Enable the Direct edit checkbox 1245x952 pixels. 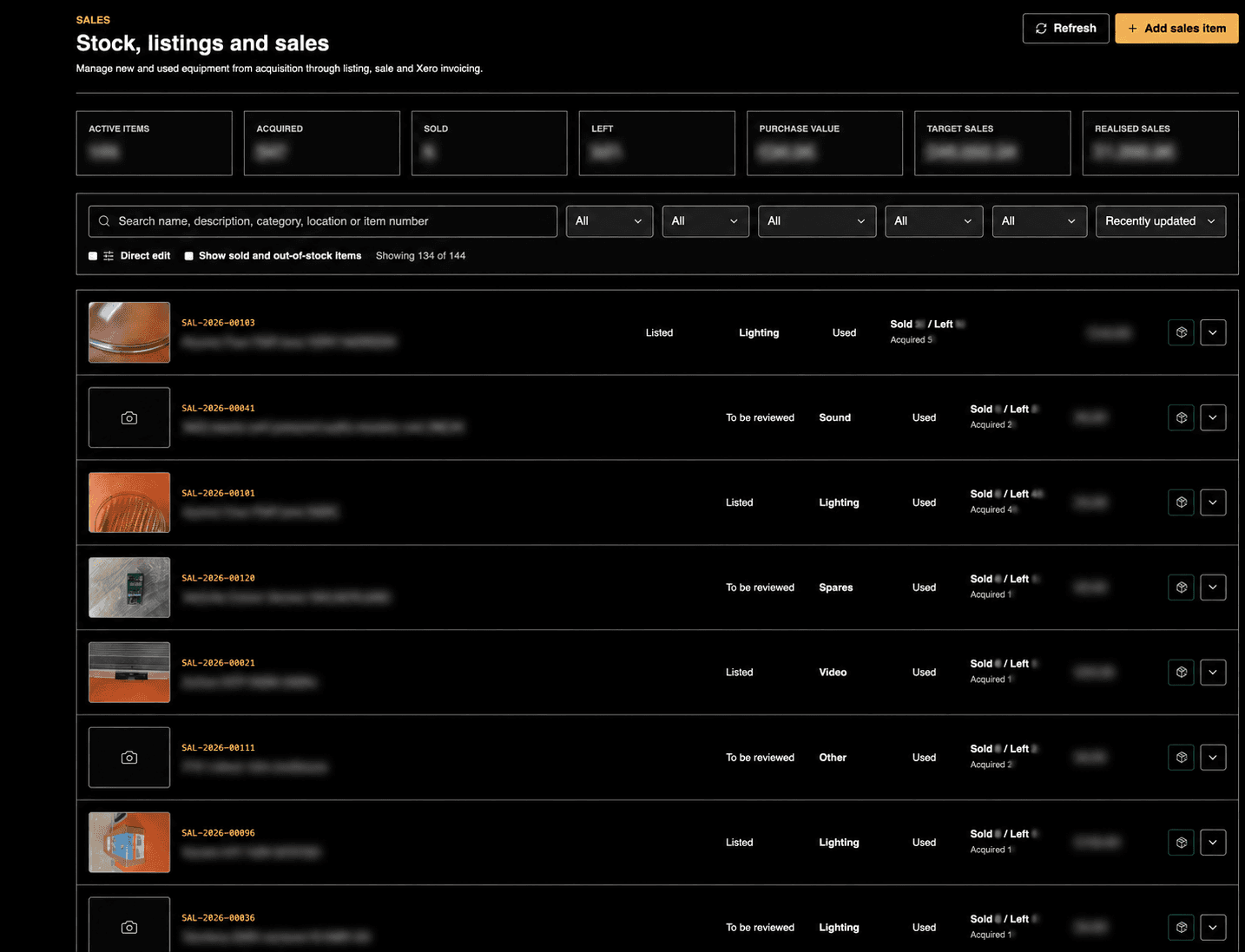93,256
